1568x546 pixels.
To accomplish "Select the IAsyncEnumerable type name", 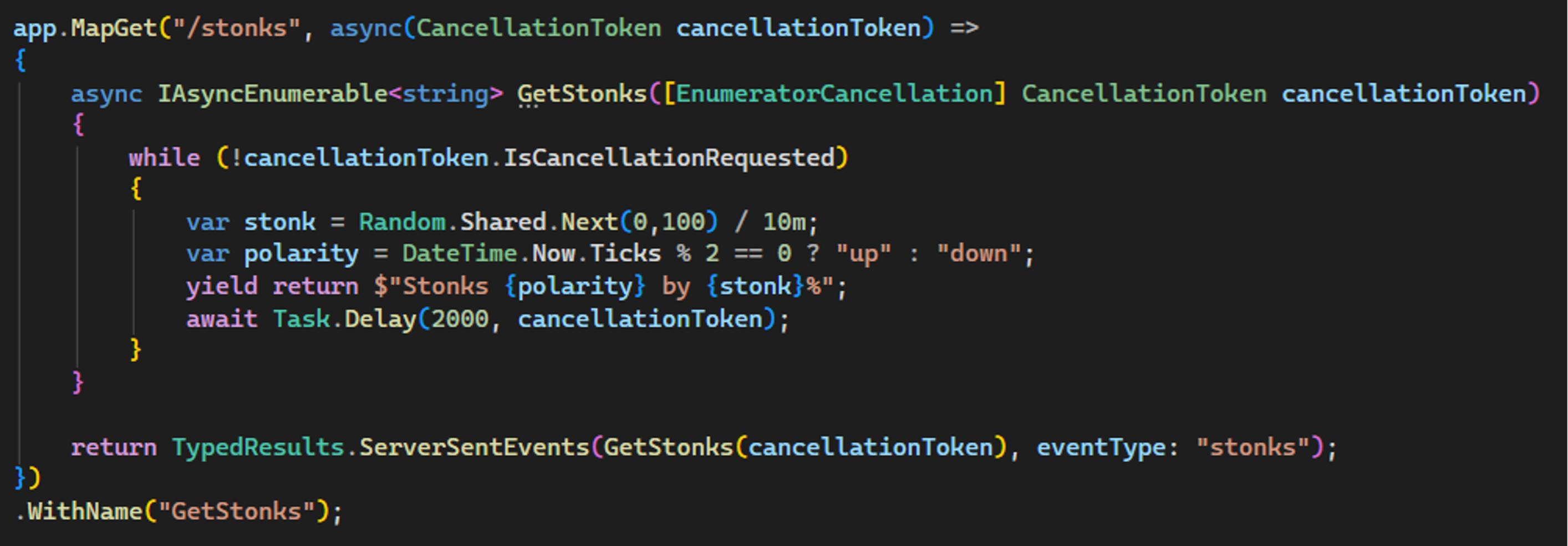I will (x=273, y=94).
